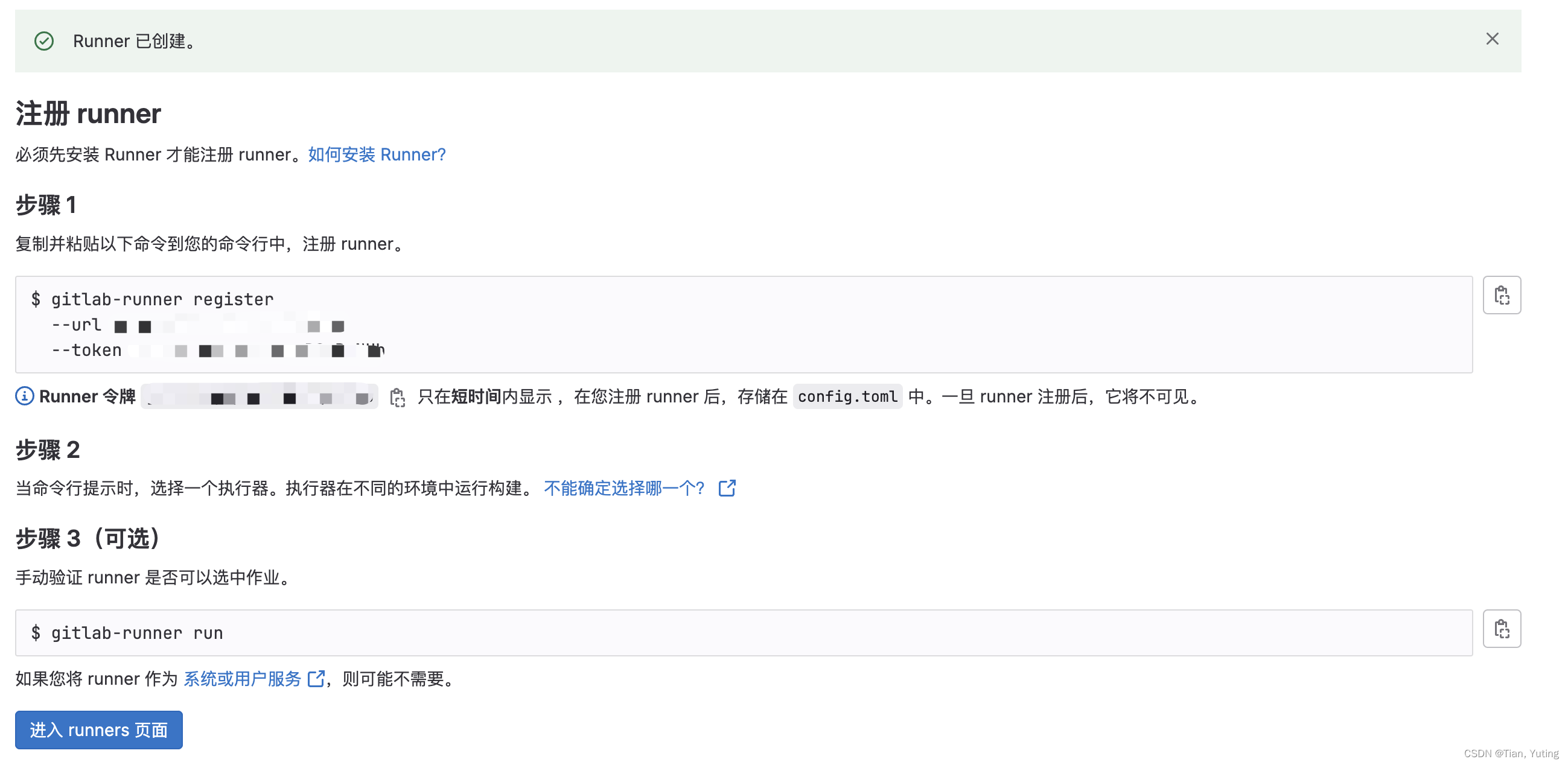Viewport: 1568px width, 765px height.
Task: Copy the gitlab-runner run command
Action: 1501,628
